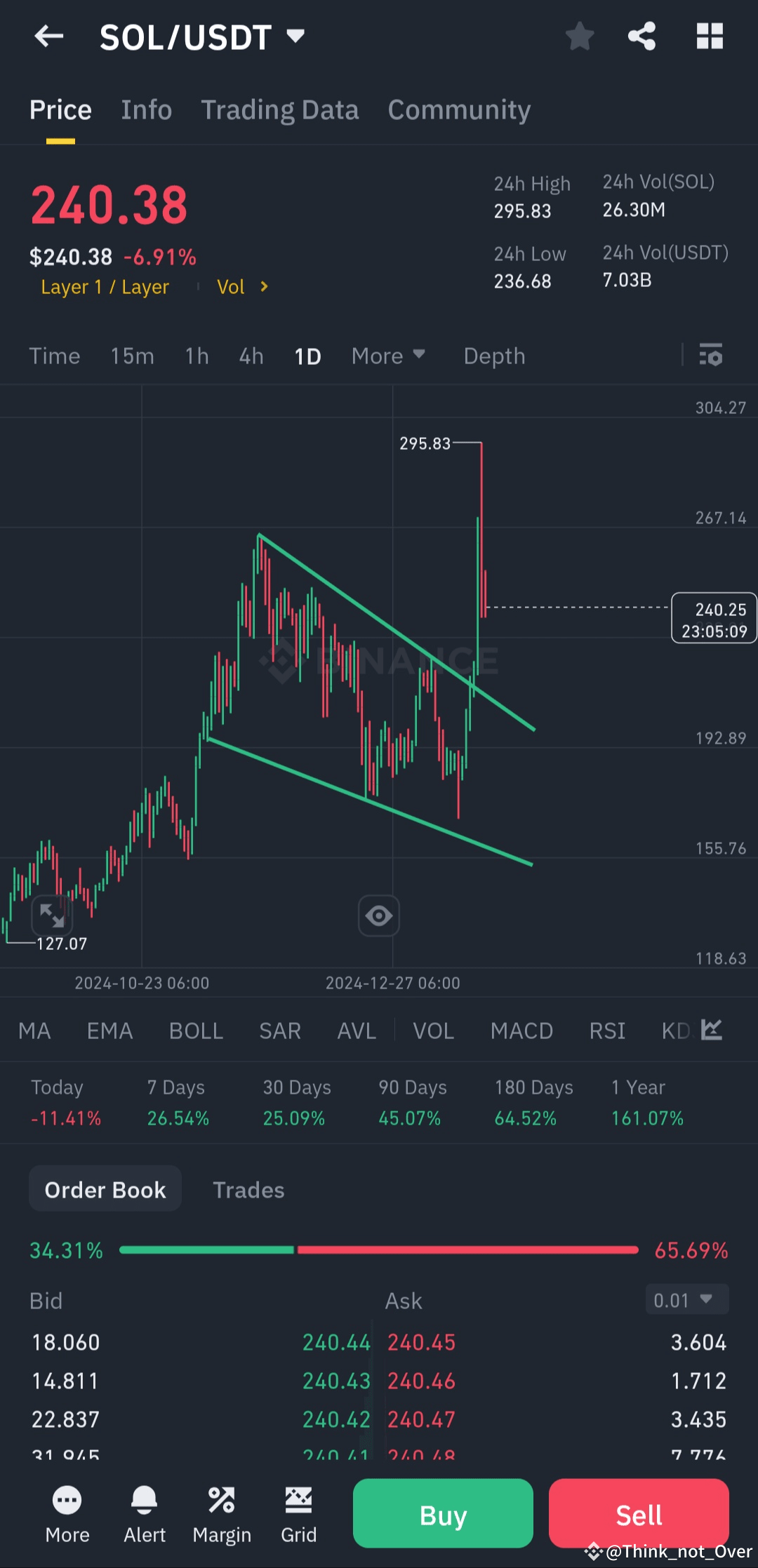Switch to the Trading Data tab
This screenshot has width=758, height=1568.
pyautogui.click(x=280, y=109)
